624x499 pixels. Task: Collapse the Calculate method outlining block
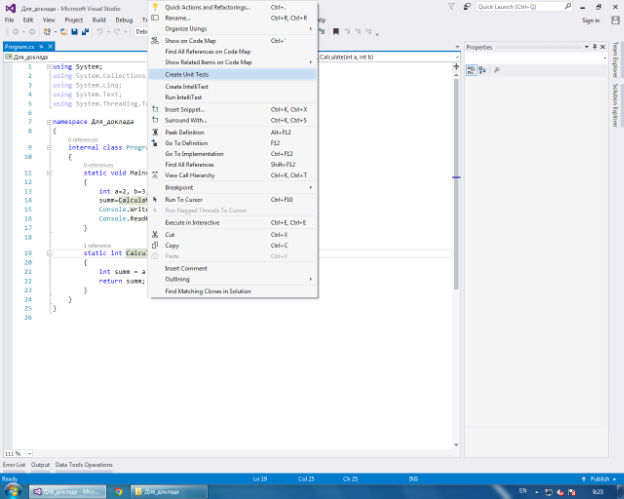[x=48, y=254]
